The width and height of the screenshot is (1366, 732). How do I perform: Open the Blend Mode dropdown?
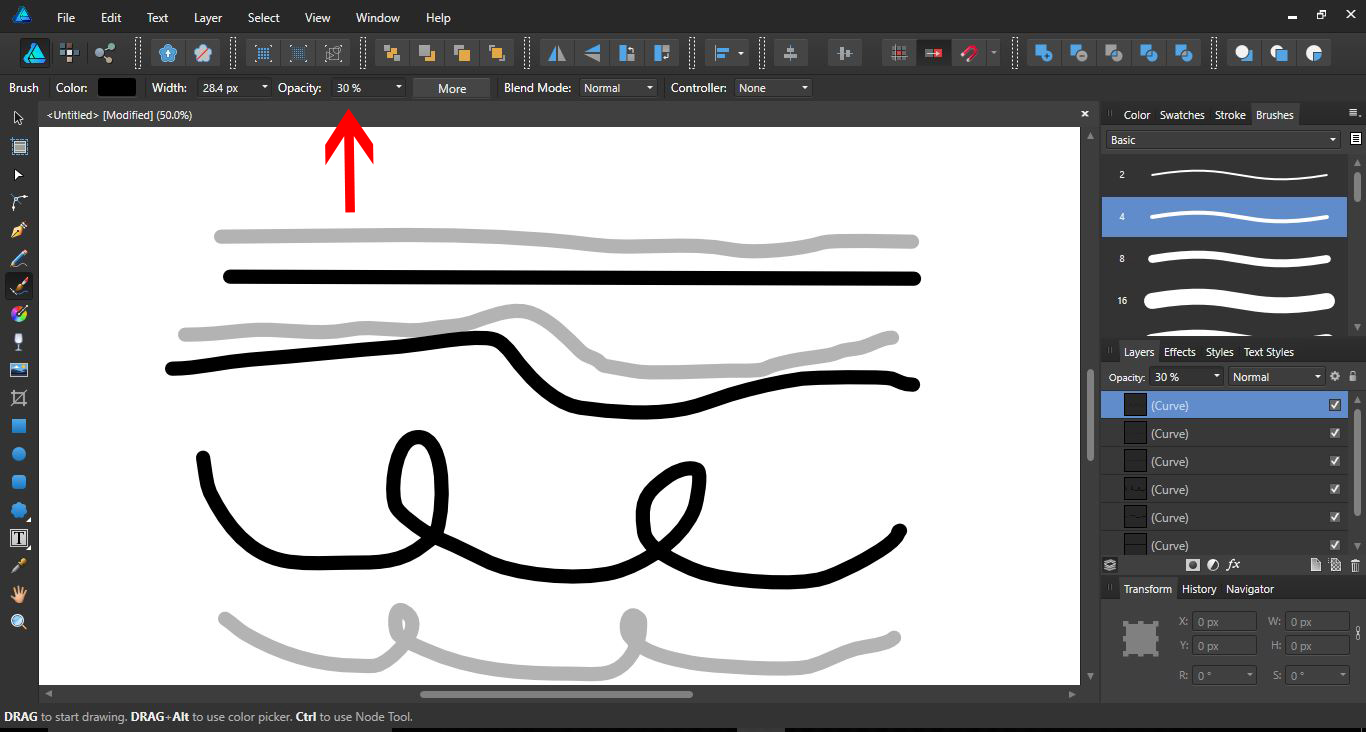619,87
